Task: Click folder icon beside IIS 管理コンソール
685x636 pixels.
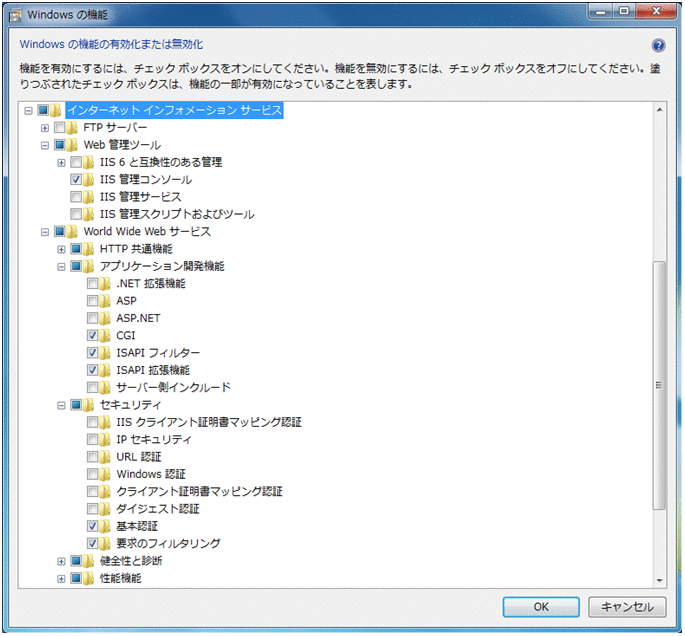Action: 88,180
